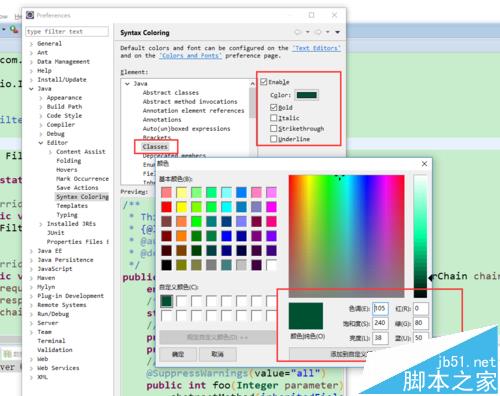Image resolution: width=500 pixels, height=396 pixels.
Task: Collapse the Java group in Element list
Action: [x=127, y=84]
